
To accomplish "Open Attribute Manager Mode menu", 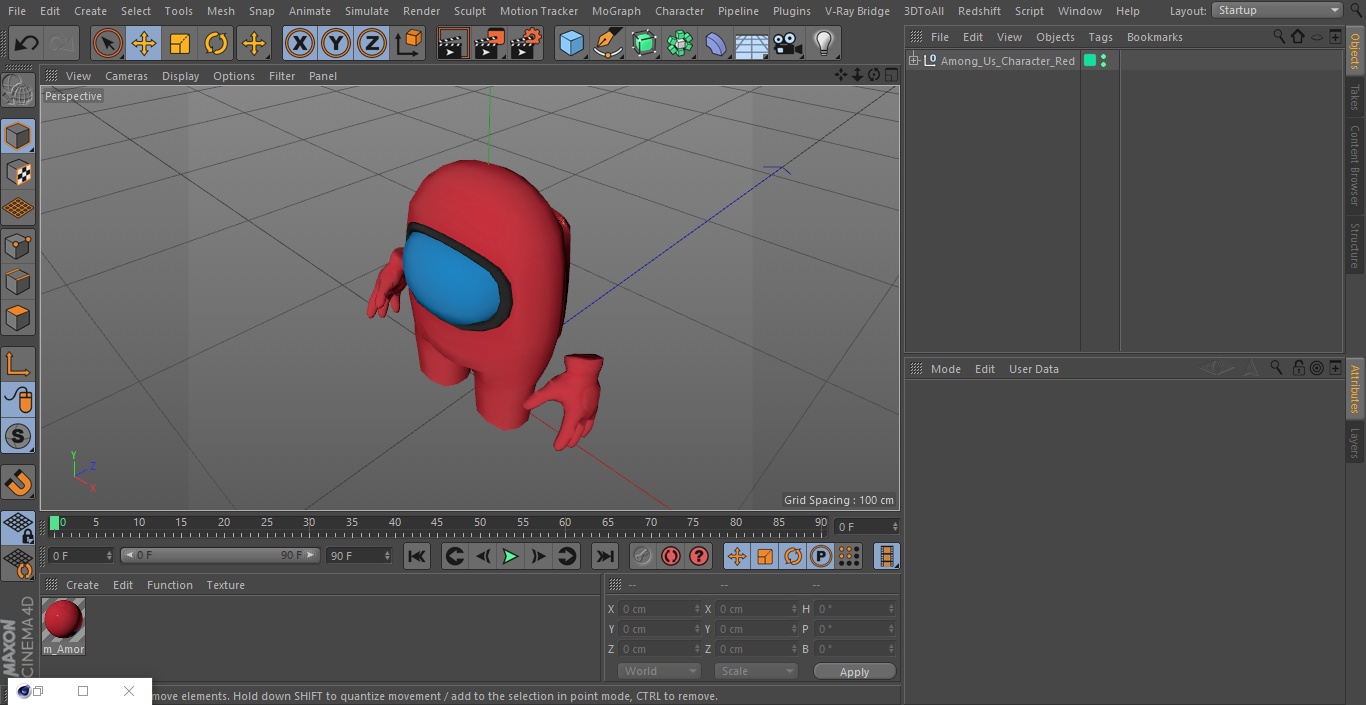I will click(x=945, y=369).
